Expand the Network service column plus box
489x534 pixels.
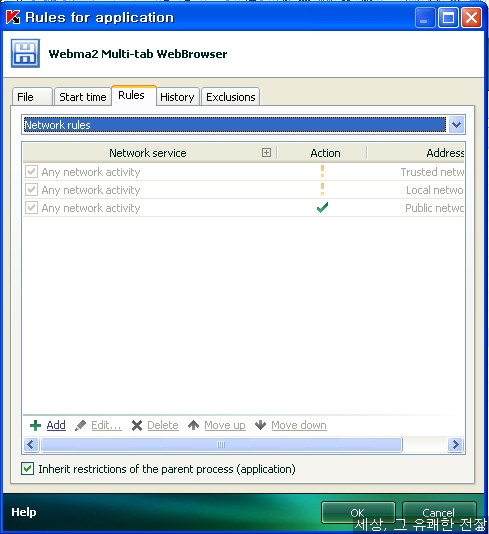(266, 152)
